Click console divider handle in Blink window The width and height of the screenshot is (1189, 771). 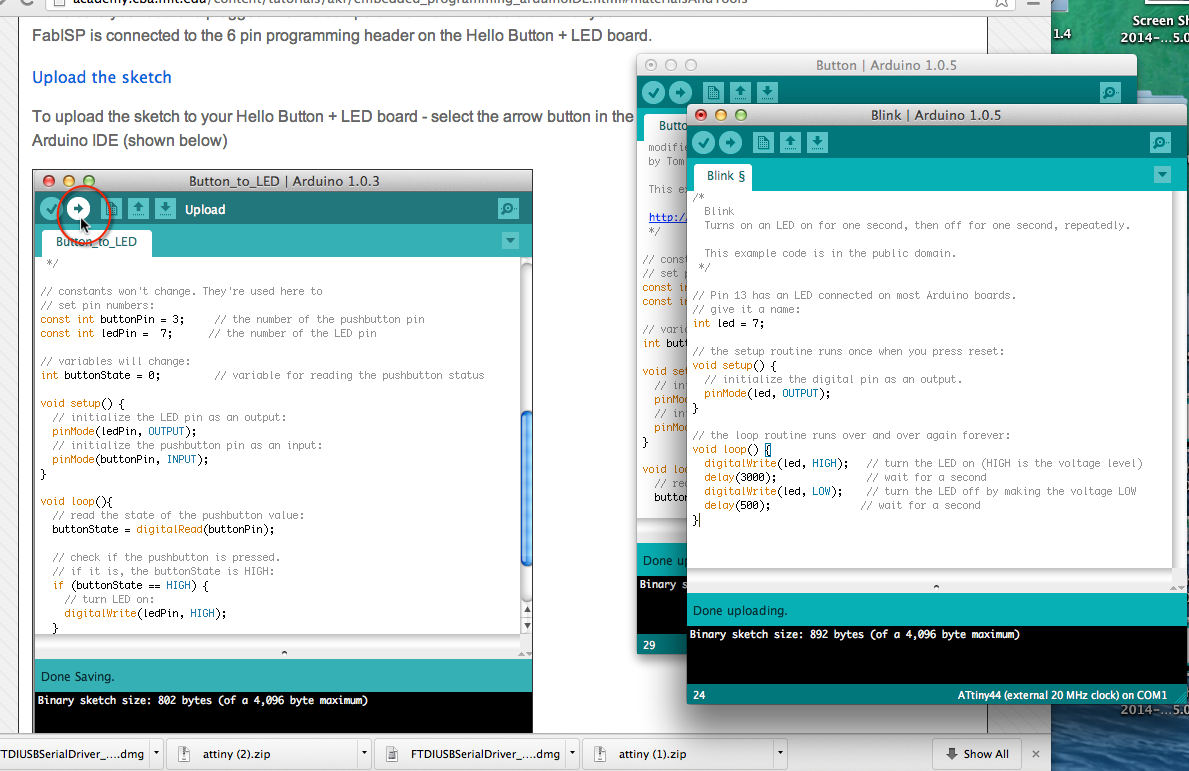pyautogui.click(x=936, y=586)
